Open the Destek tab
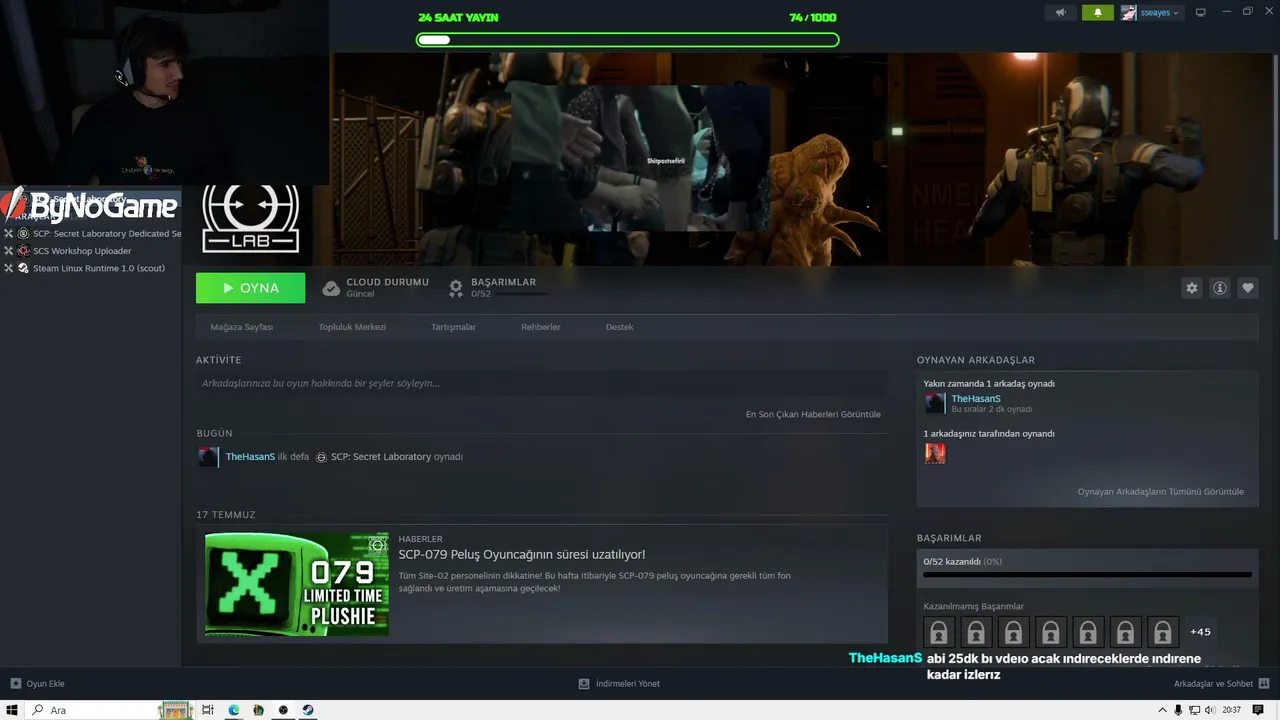The width and height of the screenshot is (1280, 720). point(620,327)
